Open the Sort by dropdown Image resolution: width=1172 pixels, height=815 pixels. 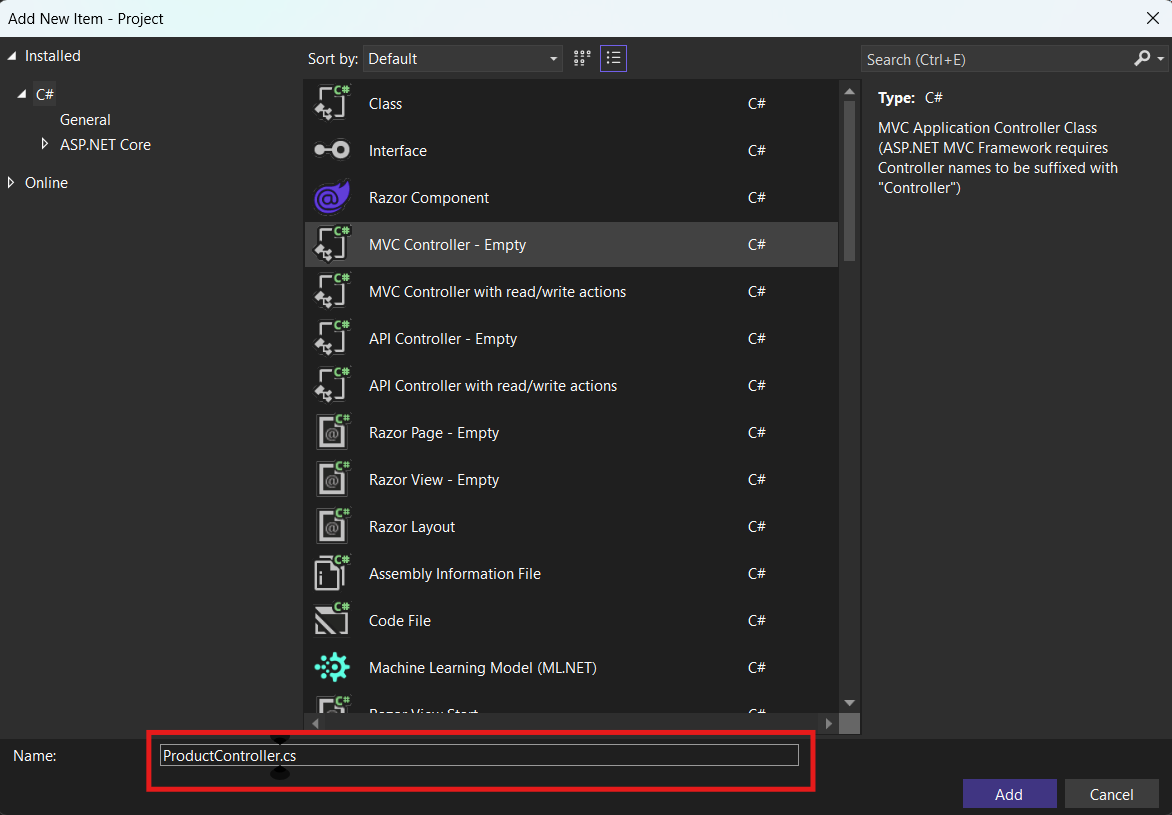[x=462, y=59]
